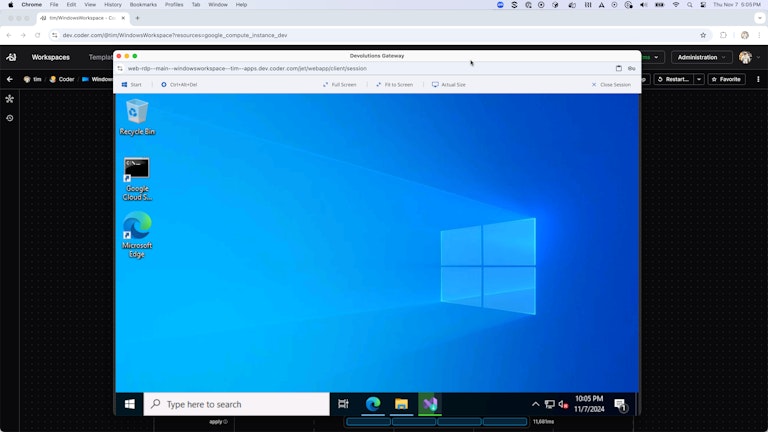
Task: Open the workspace resources sidebar icon
Action: pyautogui.click(x=9, y=99)
